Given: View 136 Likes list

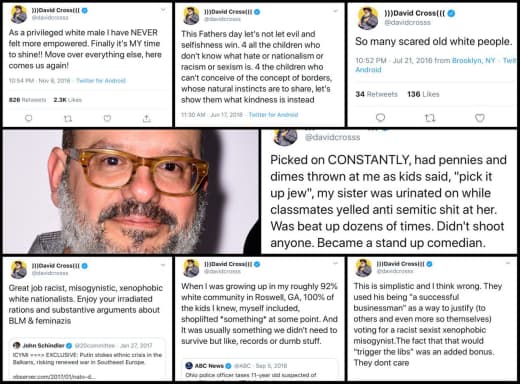Looking at the screenshot, I should pyautogui.click(x=423, y=94).
